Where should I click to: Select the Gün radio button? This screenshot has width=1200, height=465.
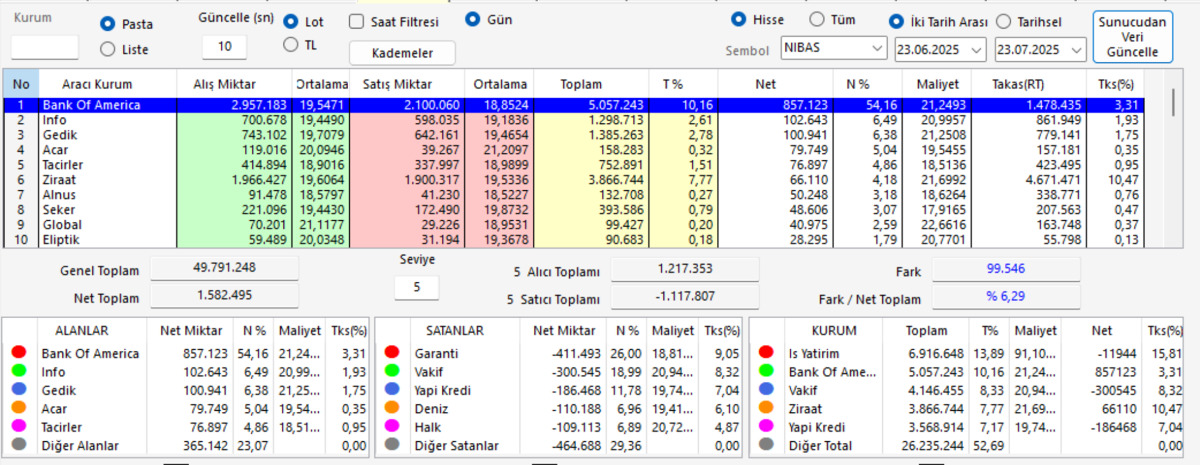(x=474, y=19)
